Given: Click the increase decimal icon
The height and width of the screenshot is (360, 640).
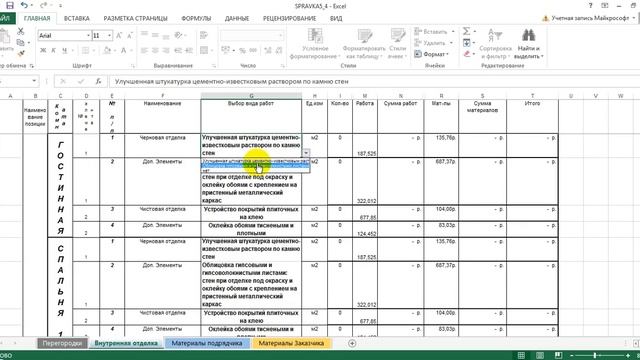Looking at the screenshot, I should coord(268,51).
